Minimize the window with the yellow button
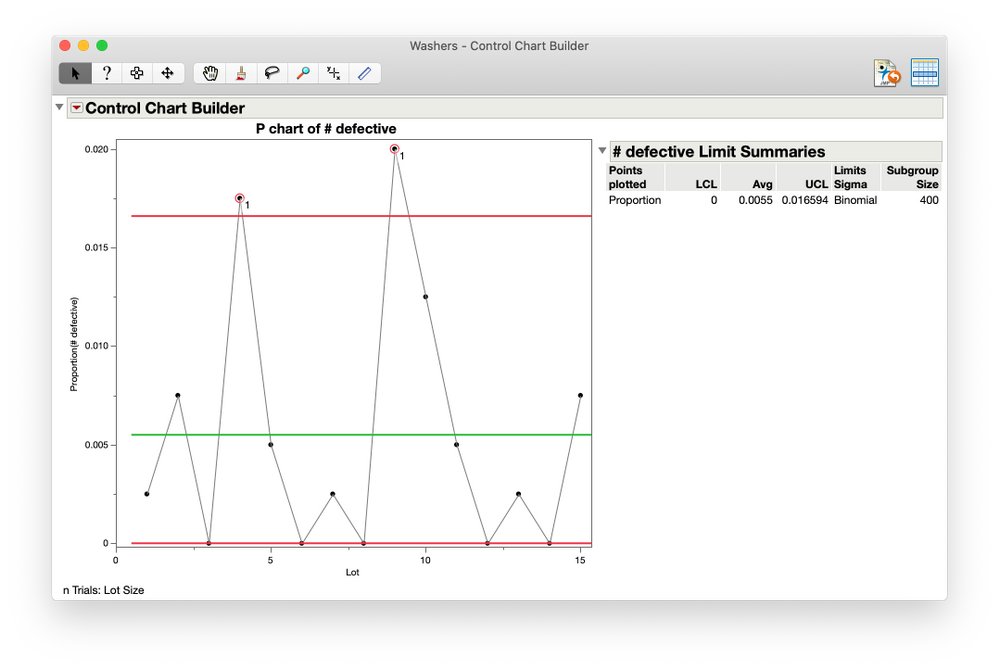The width and height of the screenshot is (999, 669). coord(83,45)
